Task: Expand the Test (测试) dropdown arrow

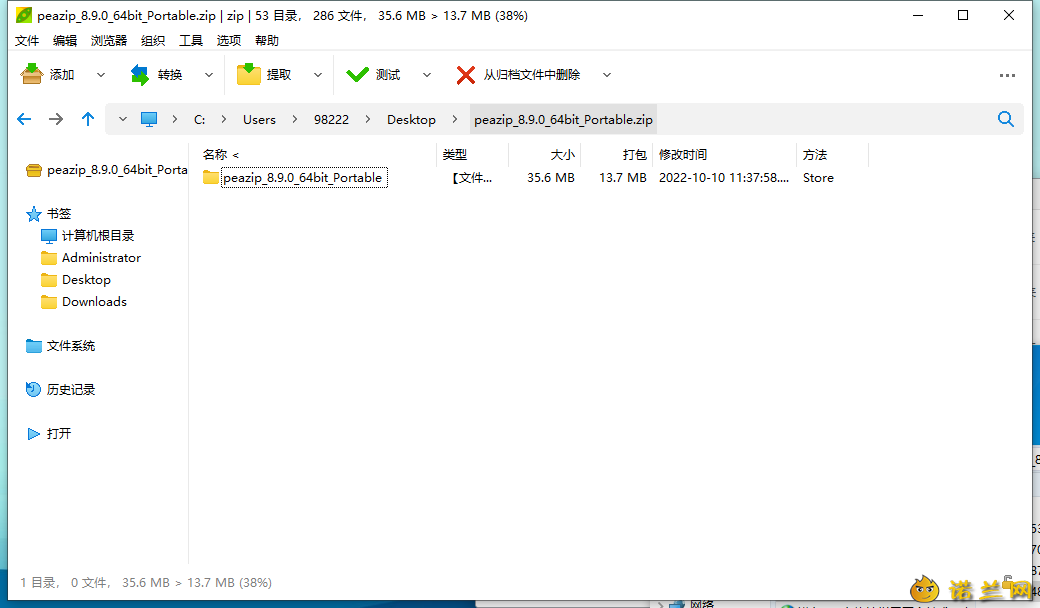Action: click(426, 75)
